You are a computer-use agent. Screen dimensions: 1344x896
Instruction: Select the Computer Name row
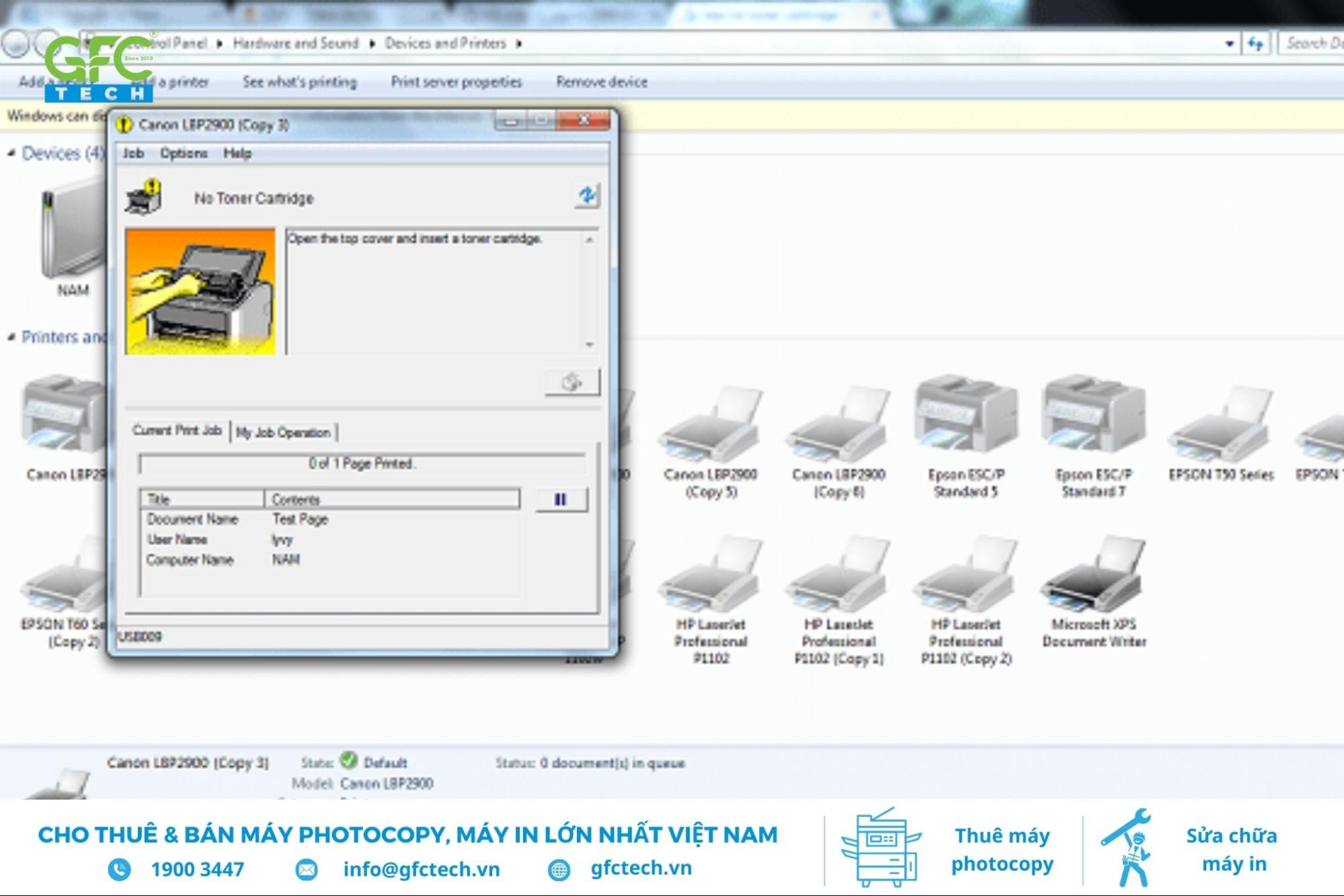(329, 559)
